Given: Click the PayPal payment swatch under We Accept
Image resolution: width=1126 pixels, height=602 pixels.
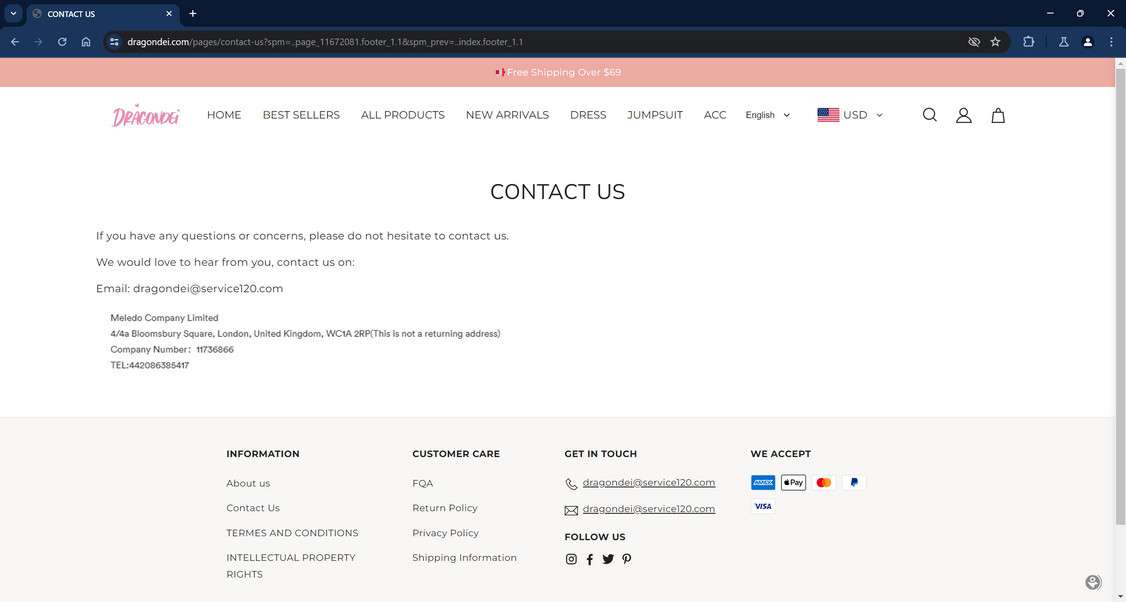Looking at the screenshot, I should click(x=853, y=482).
